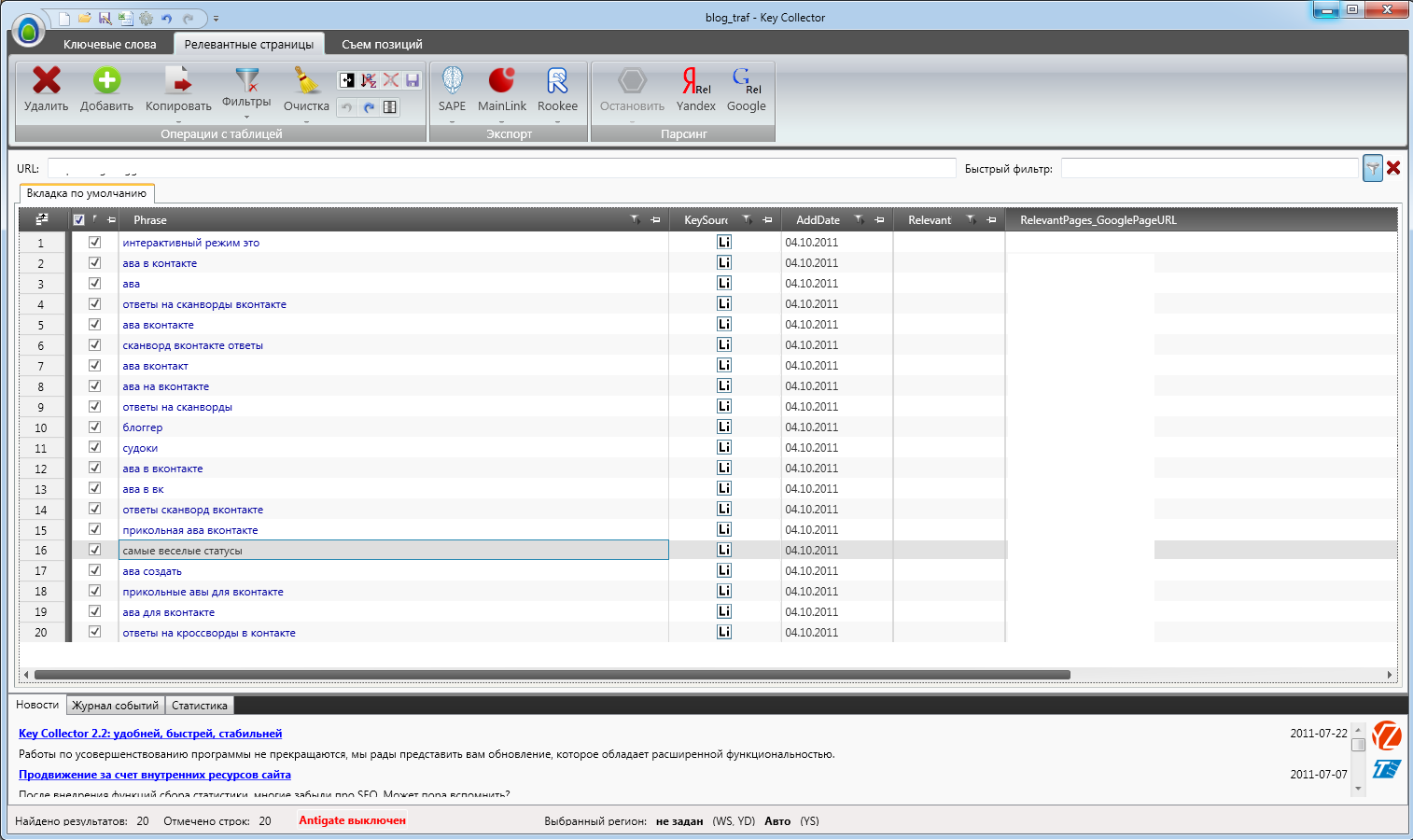Click the Быстрый фильтр input field
This screenshot has width=1413, height=840.
(1209, 168)
